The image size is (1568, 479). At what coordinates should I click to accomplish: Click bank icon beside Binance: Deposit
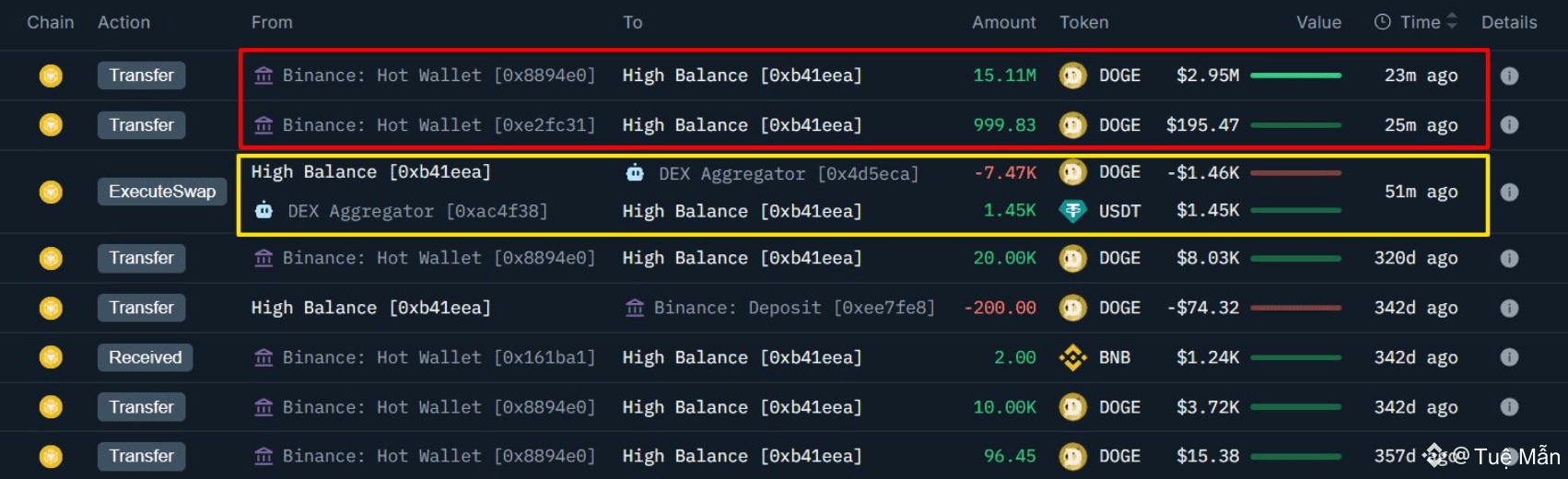coord(635,308)
